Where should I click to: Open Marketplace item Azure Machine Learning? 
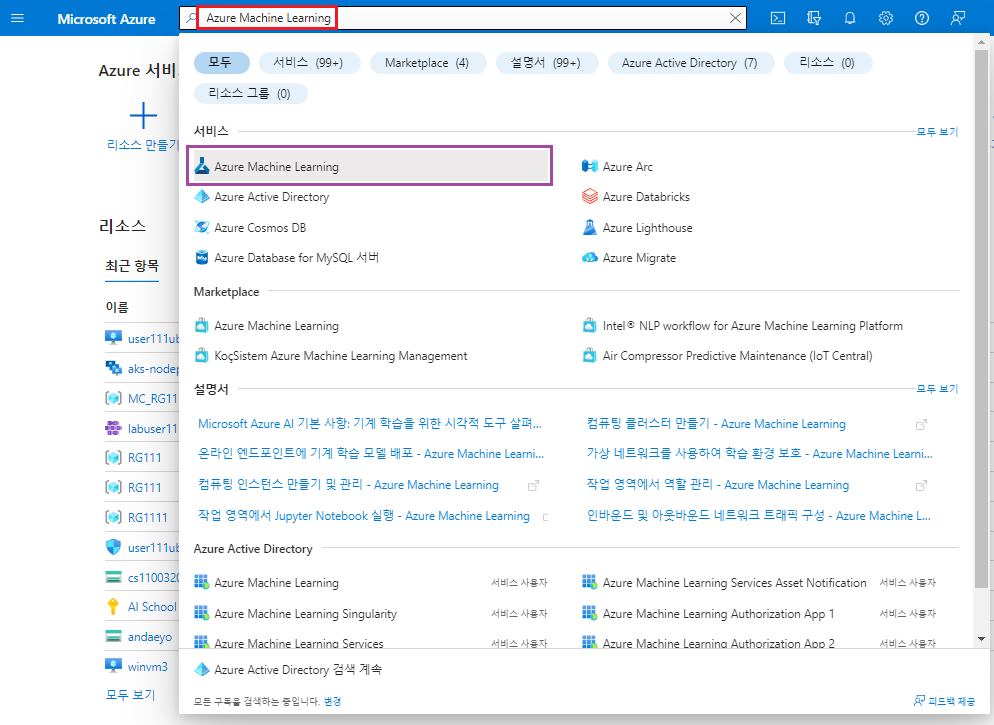pos(266,326)
